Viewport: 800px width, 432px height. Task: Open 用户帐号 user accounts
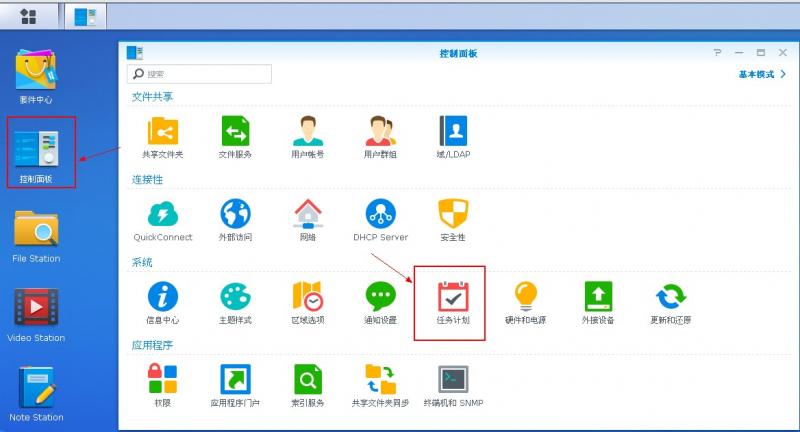click(308, 137)
